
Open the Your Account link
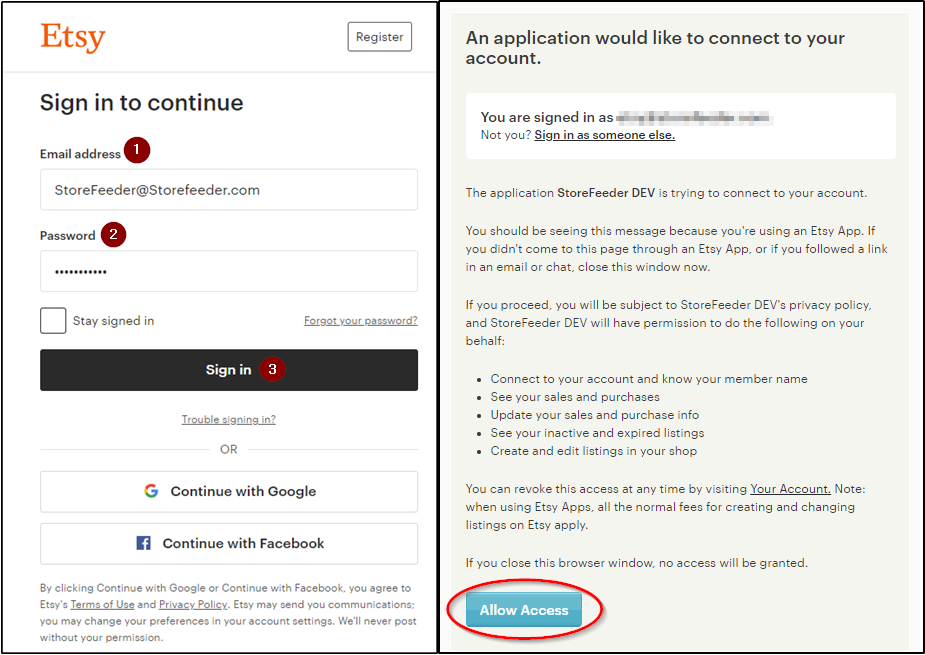pos(790,489)
